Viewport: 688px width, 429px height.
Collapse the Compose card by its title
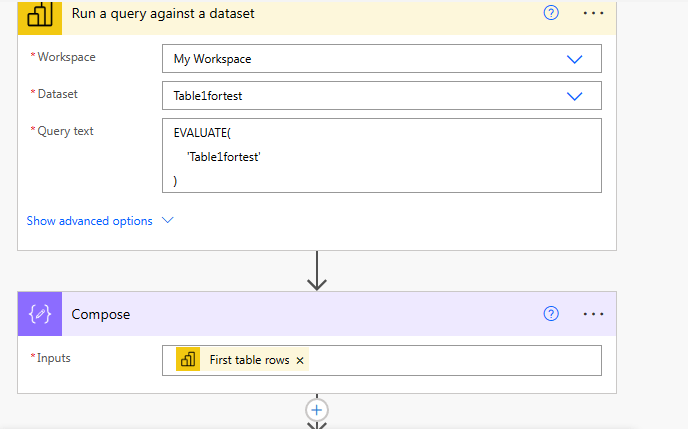click(x=101, y=314)
